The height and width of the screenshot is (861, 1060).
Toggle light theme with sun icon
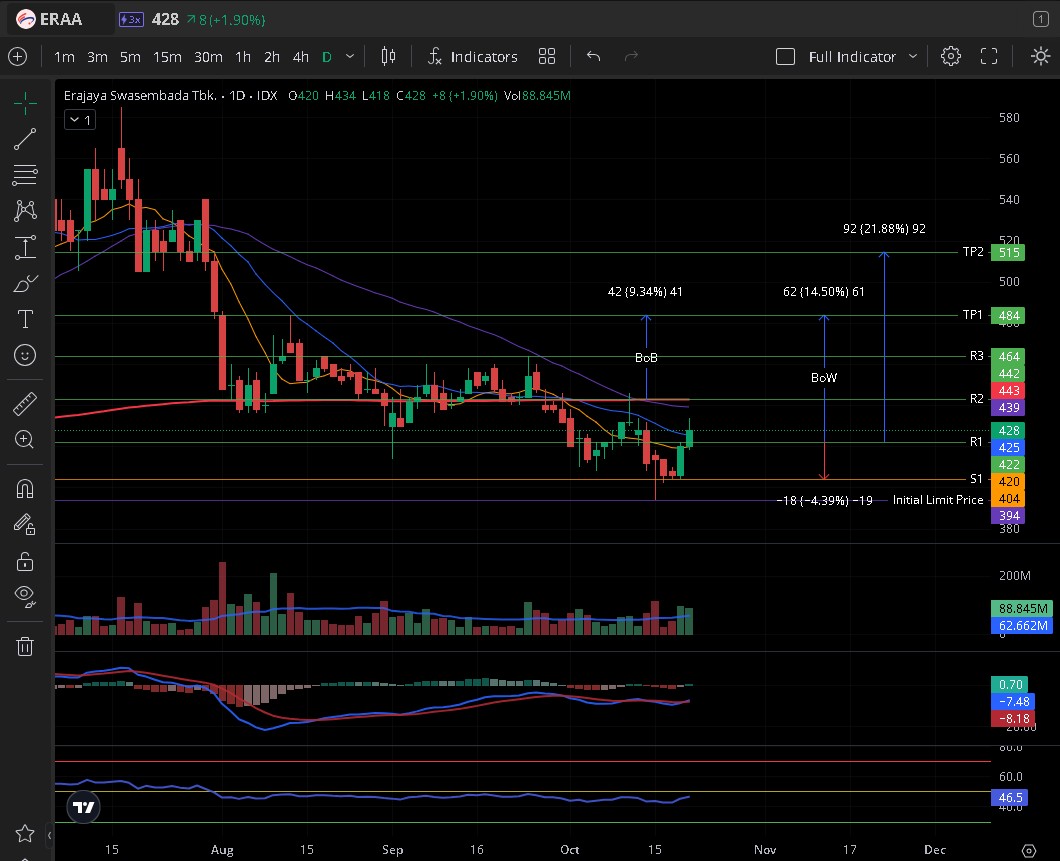[x=1040, y=56]
